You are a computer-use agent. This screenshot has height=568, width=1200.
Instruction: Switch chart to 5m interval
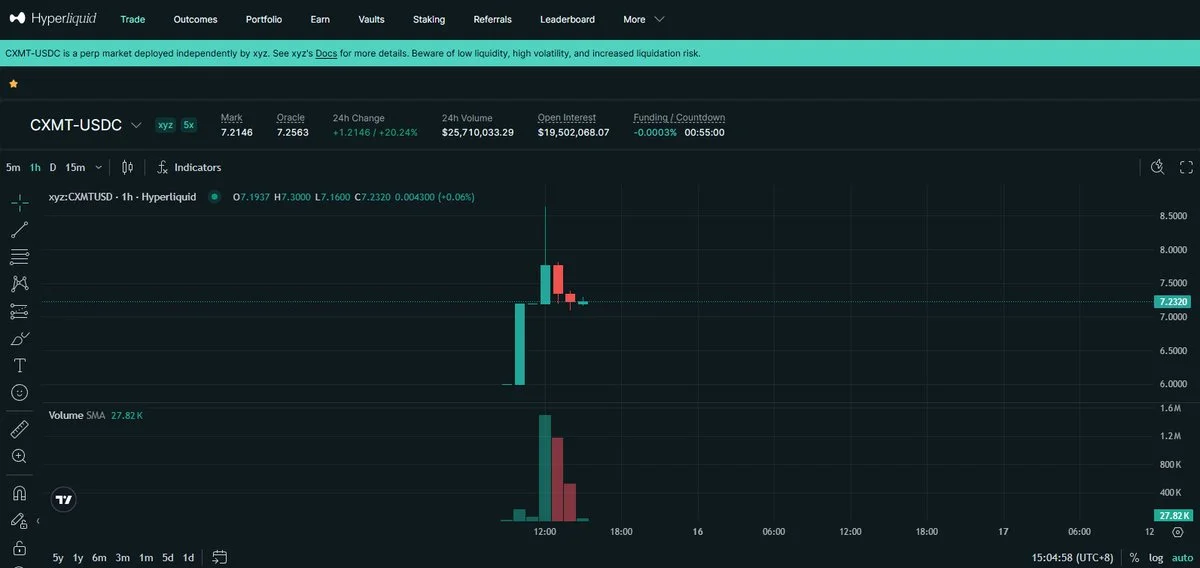pos(13,167)
